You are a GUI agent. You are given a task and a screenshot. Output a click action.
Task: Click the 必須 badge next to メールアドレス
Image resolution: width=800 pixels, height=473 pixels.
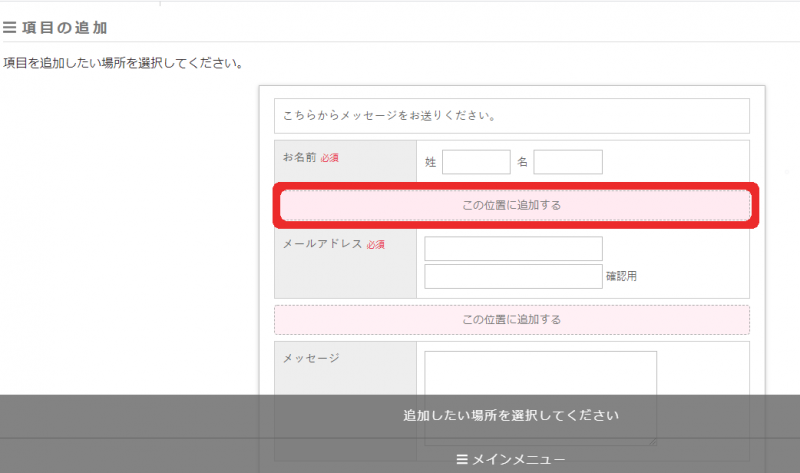click(376, 244)
